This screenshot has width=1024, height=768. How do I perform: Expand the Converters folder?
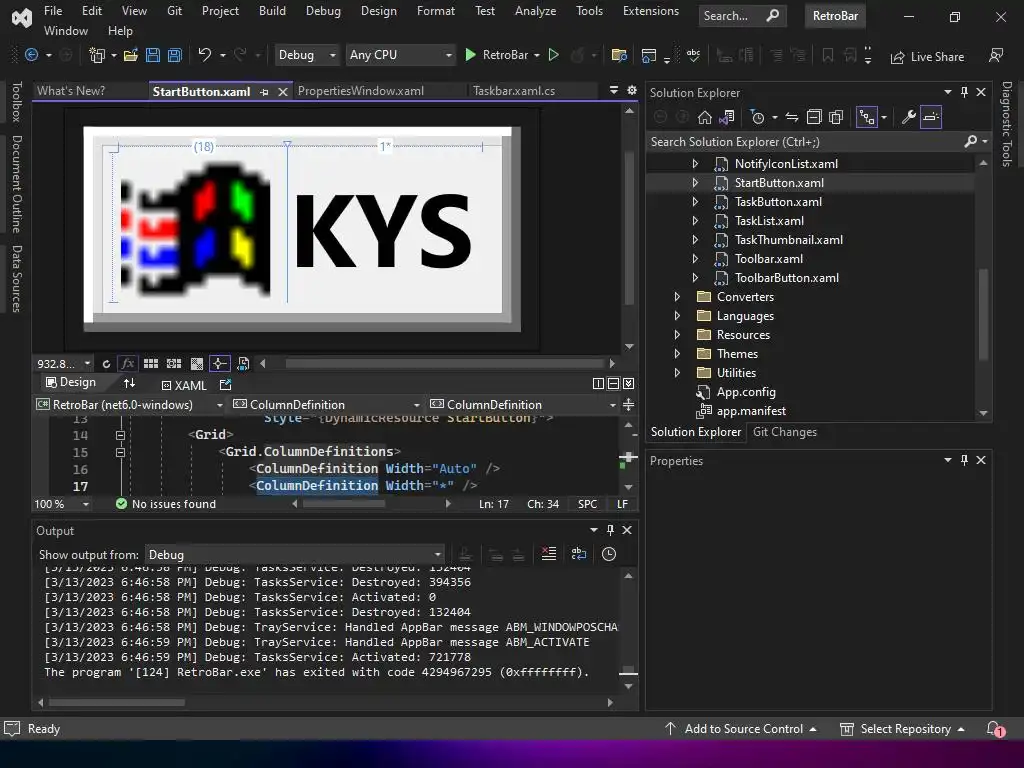tap(677, 297)
